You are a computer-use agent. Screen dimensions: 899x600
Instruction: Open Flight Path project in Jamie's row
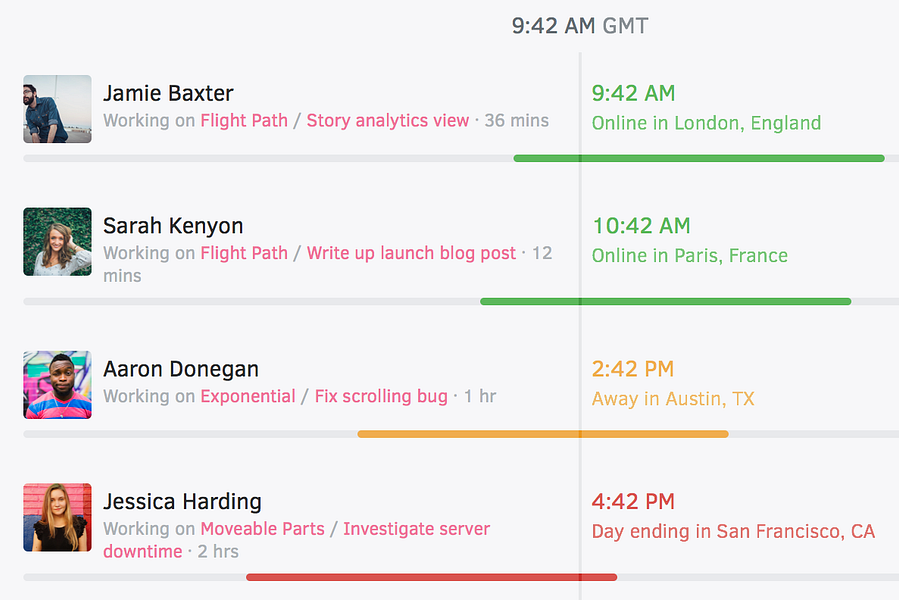(x=244, y=121)
